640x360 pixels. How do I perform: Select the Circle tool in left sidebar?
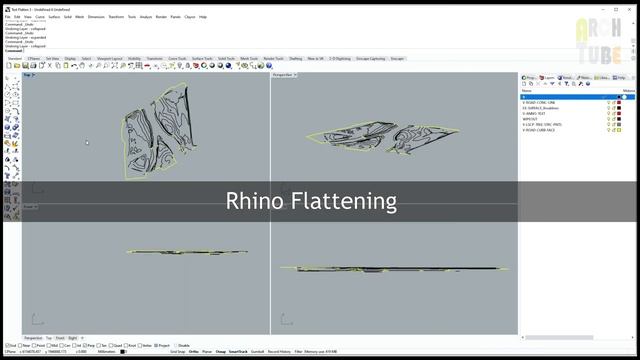point(7,94)
